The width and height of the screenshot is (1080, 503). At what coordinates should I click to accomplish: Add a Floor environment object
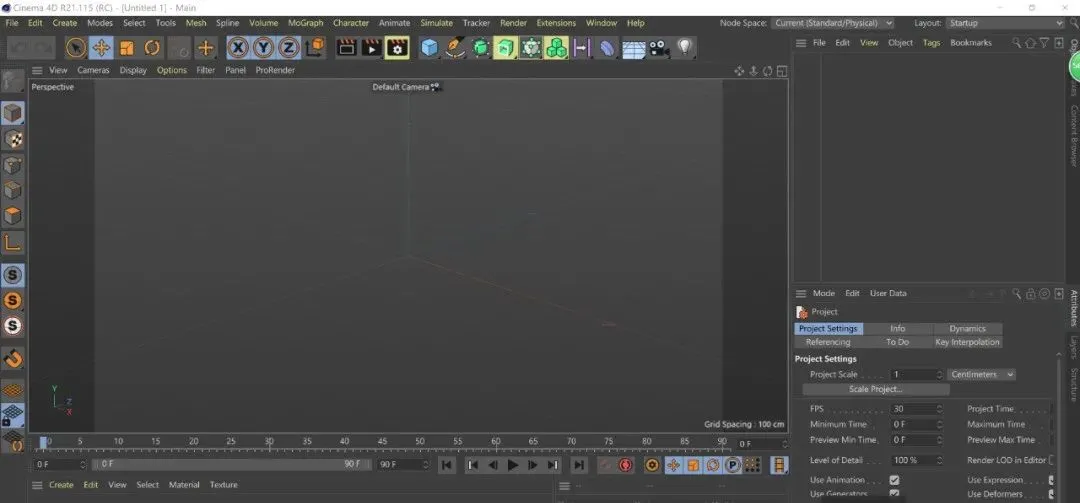[x=634, y=48]
